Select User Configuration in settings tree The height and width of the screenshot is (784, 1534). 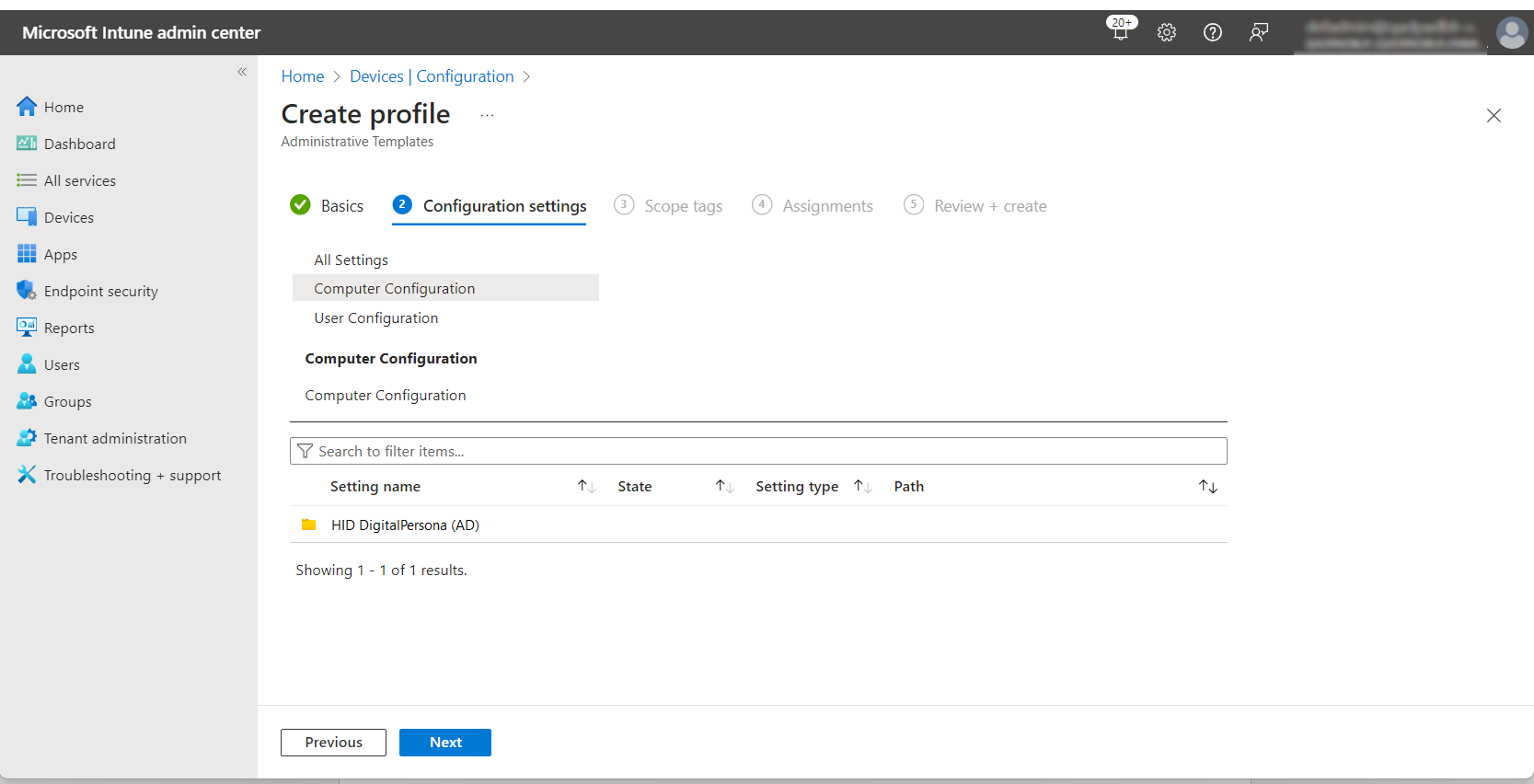pyautogui.click(x=375, y=318)
